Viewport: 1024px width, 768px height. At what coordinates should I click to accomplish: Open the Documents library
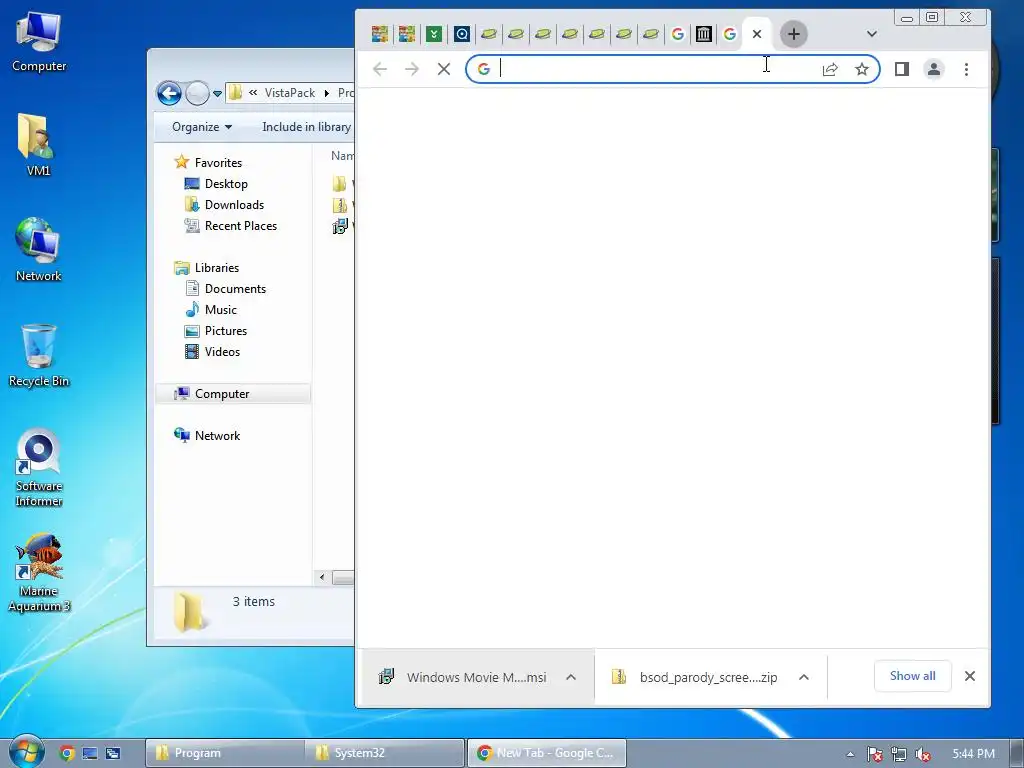tap(235, 289)
